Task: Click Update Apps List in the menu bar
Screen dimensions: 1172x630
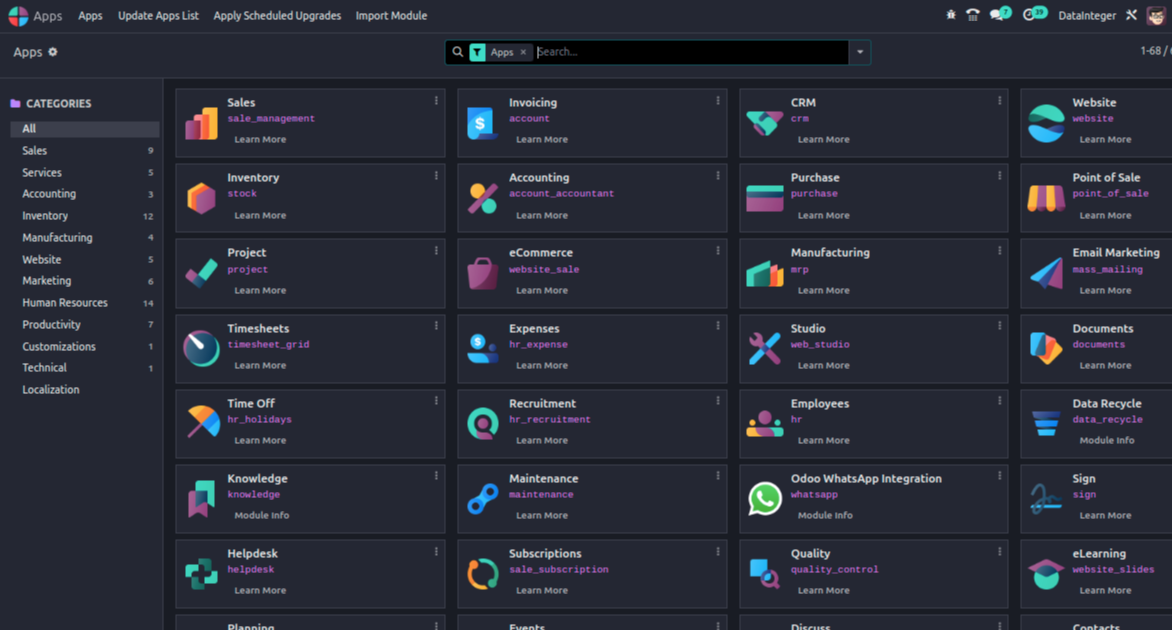Action: tap(158, 16)
